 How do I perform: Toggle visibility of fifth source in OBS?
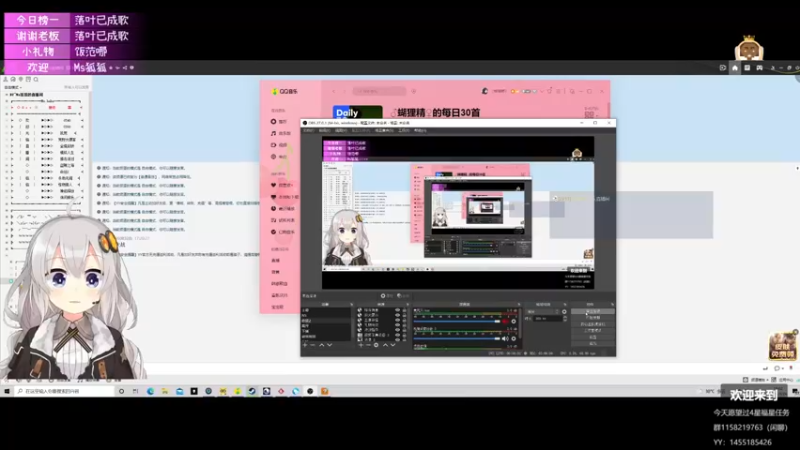click(397, 330)
